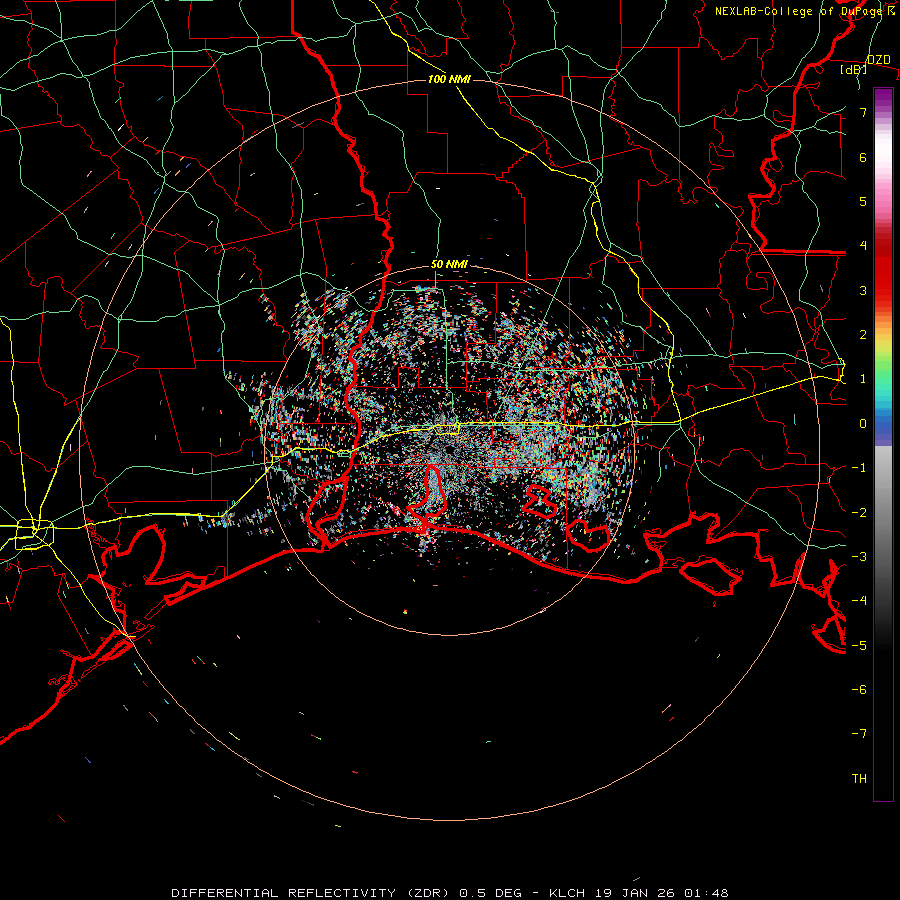Click the positive 3 value on the scale
The height and width of the screenshot is (900, 900).
coord(863,290)
